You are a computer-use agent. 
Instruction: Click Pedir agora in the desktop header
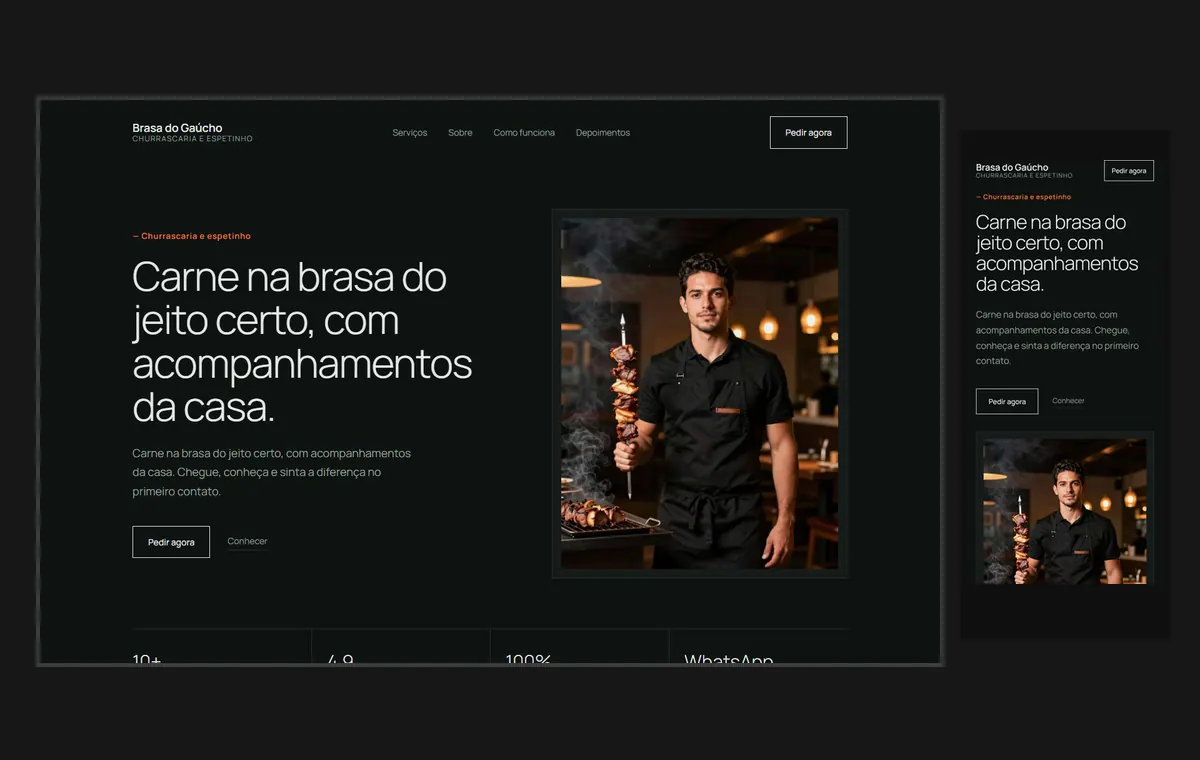tap(808, 133)
